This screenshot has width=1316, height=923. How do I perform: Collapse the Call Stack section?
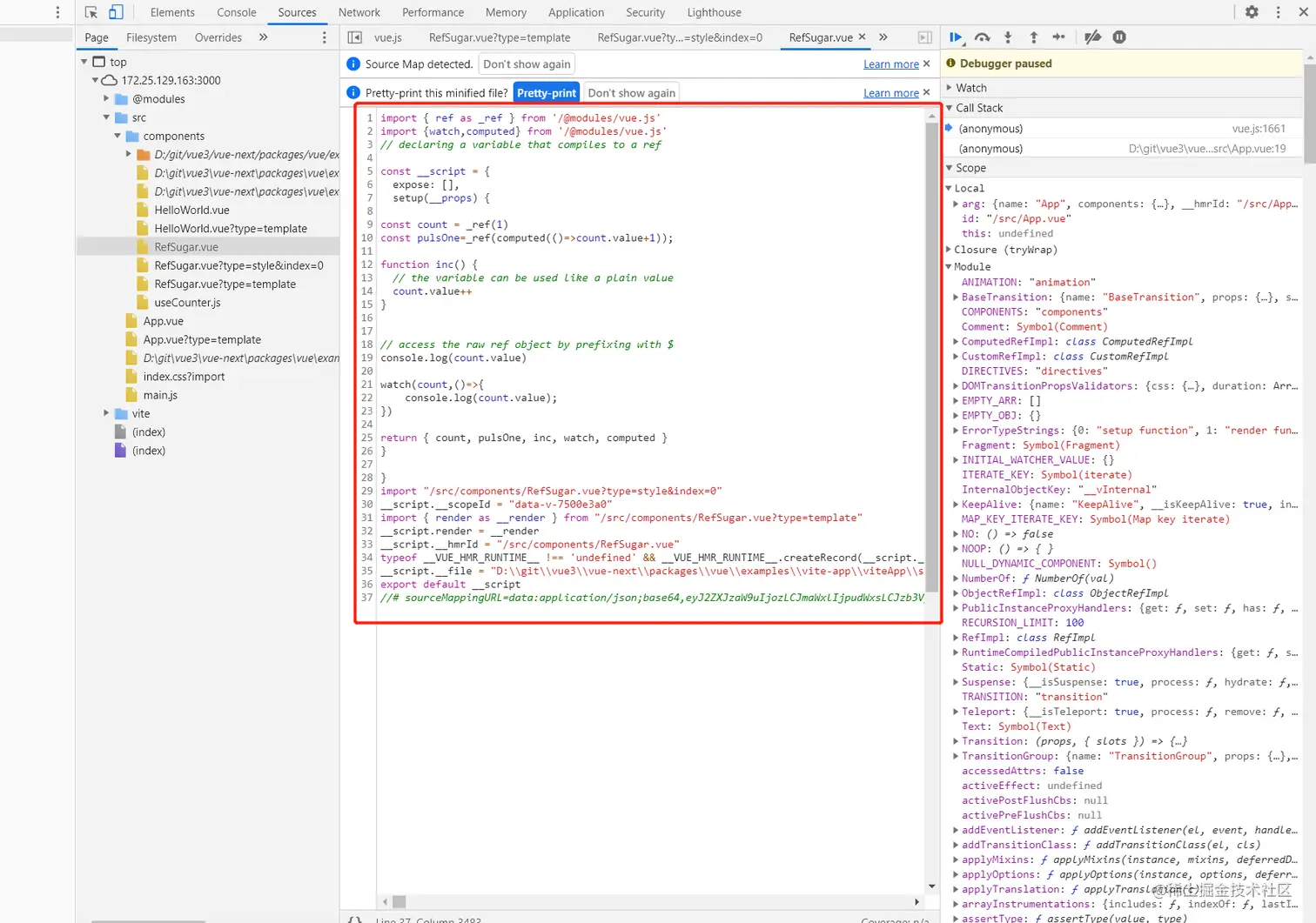[978, 108]
